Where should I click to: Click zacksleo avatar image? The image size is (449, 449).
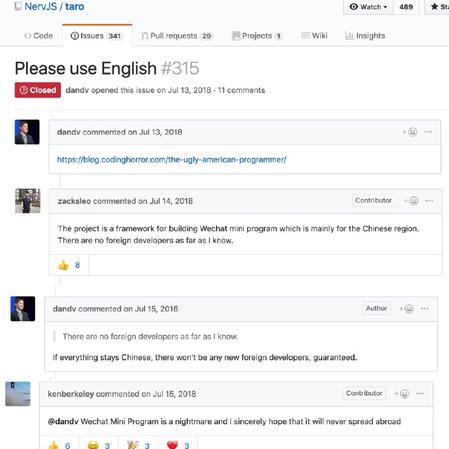(28, 201)
